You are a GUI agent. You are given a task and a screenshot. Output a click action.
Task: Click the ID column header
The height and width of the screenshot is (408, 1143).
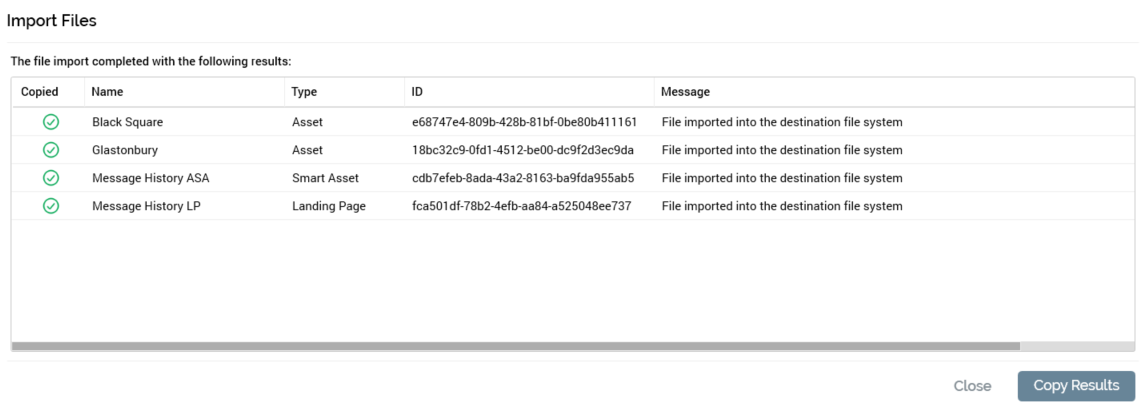click(x=418, y=92)
